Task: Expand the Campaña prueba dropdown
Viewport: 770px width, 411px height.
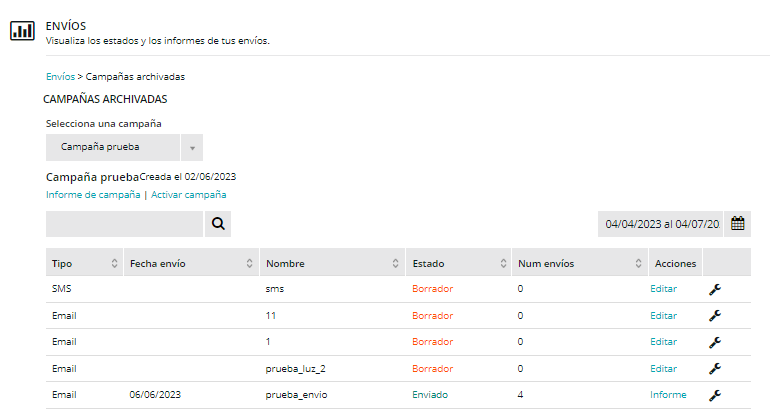Action: (191, 148)
